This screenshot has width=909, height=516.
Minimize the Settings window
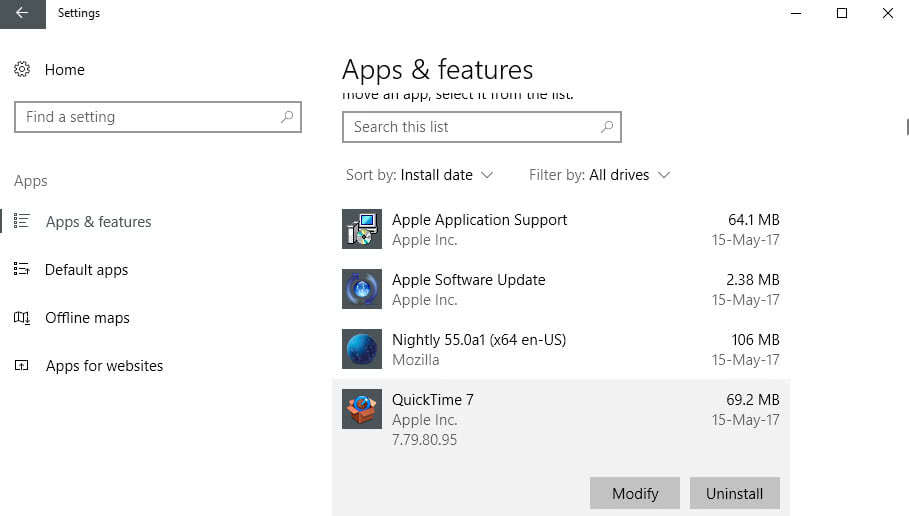(796, 13)
